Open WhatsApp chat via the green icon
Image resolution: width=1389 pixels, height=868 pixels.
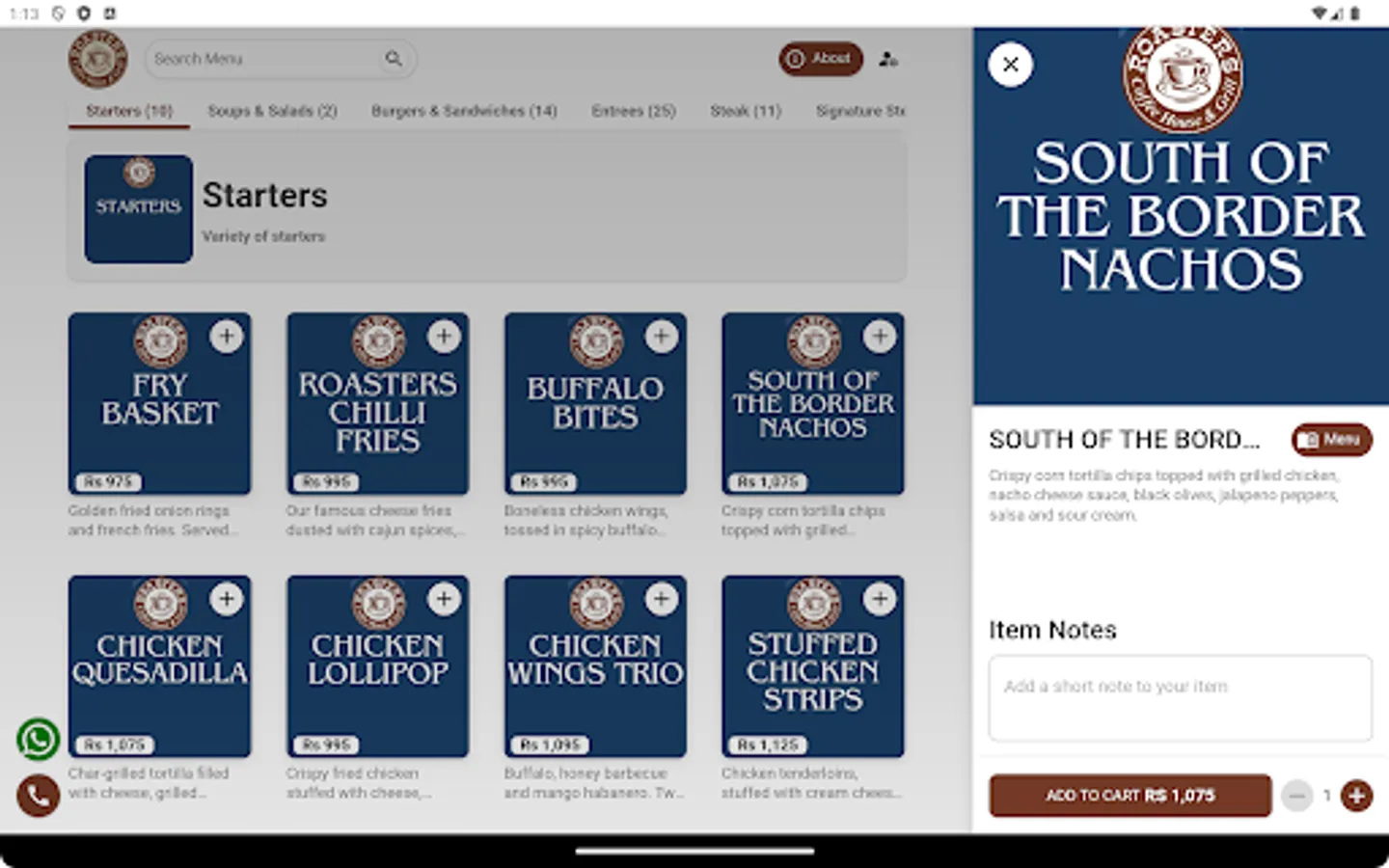pyautogui.click(x=38, y=738)
